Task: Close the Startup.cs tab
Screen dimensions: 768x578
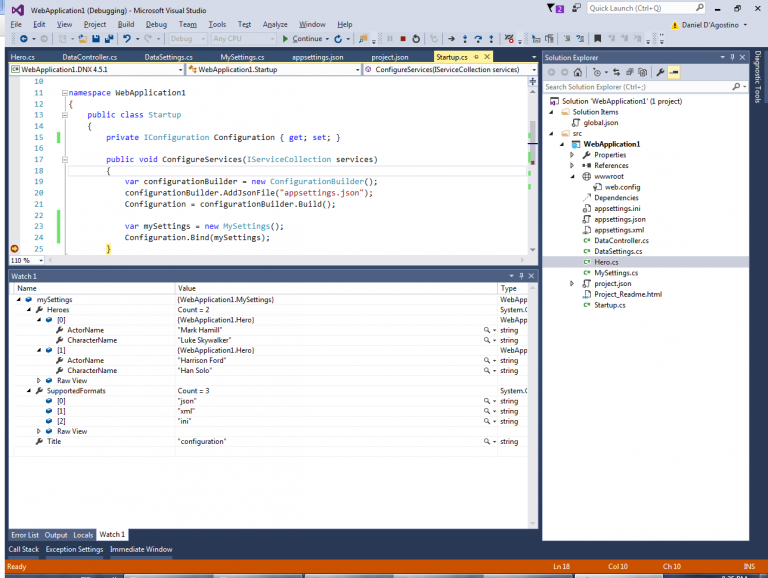Action: click(x=487, y=57)
